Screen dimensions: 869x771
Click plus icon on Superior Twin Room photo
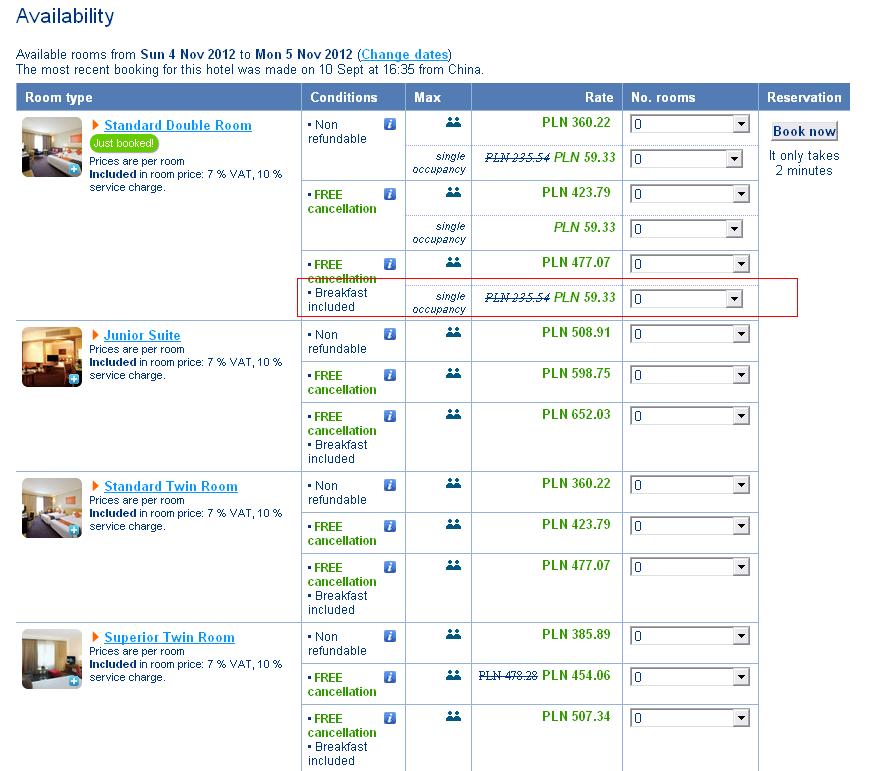click(74, 681)
